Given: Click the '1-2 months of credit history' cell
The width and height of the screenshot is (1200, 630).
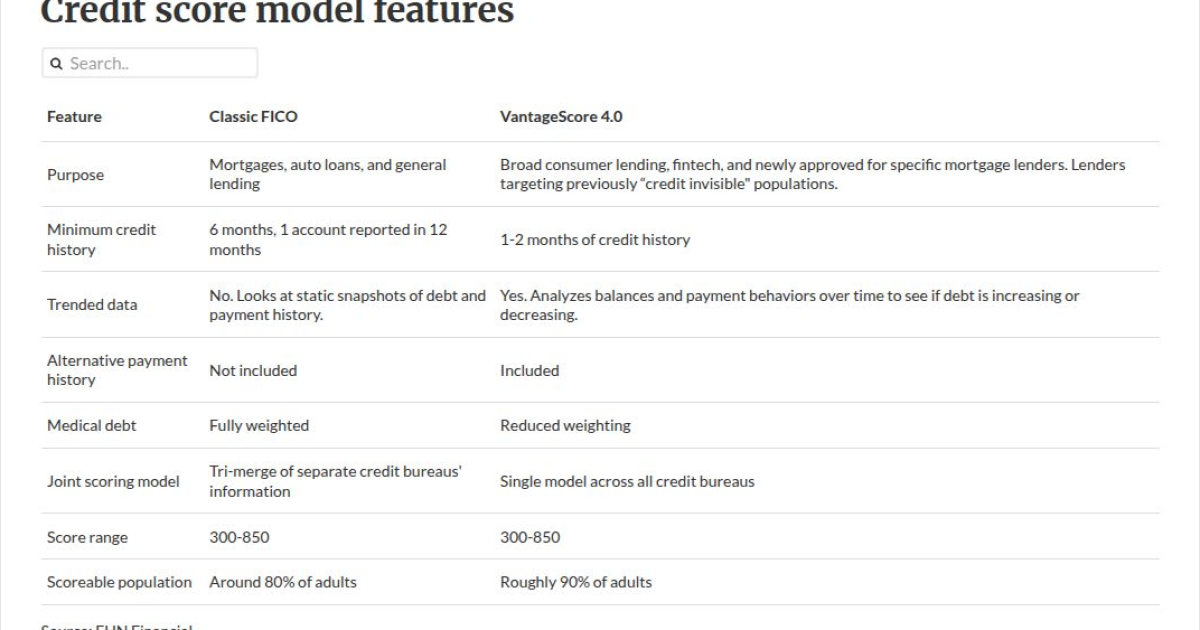Looking at the screenshot, I should click(595, 240).
